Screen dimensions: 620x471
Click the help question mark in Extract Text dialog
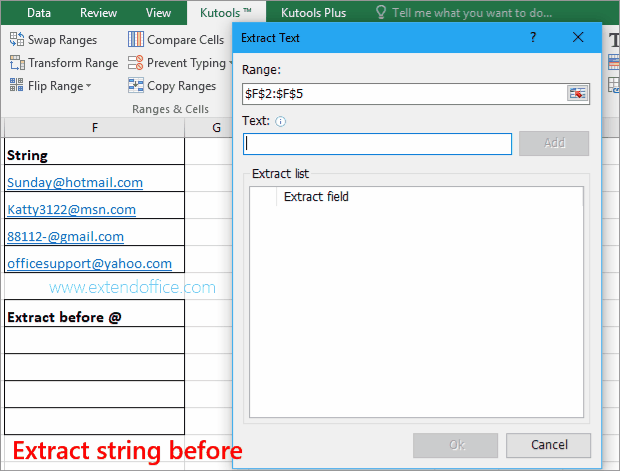(x=533, y=37)
